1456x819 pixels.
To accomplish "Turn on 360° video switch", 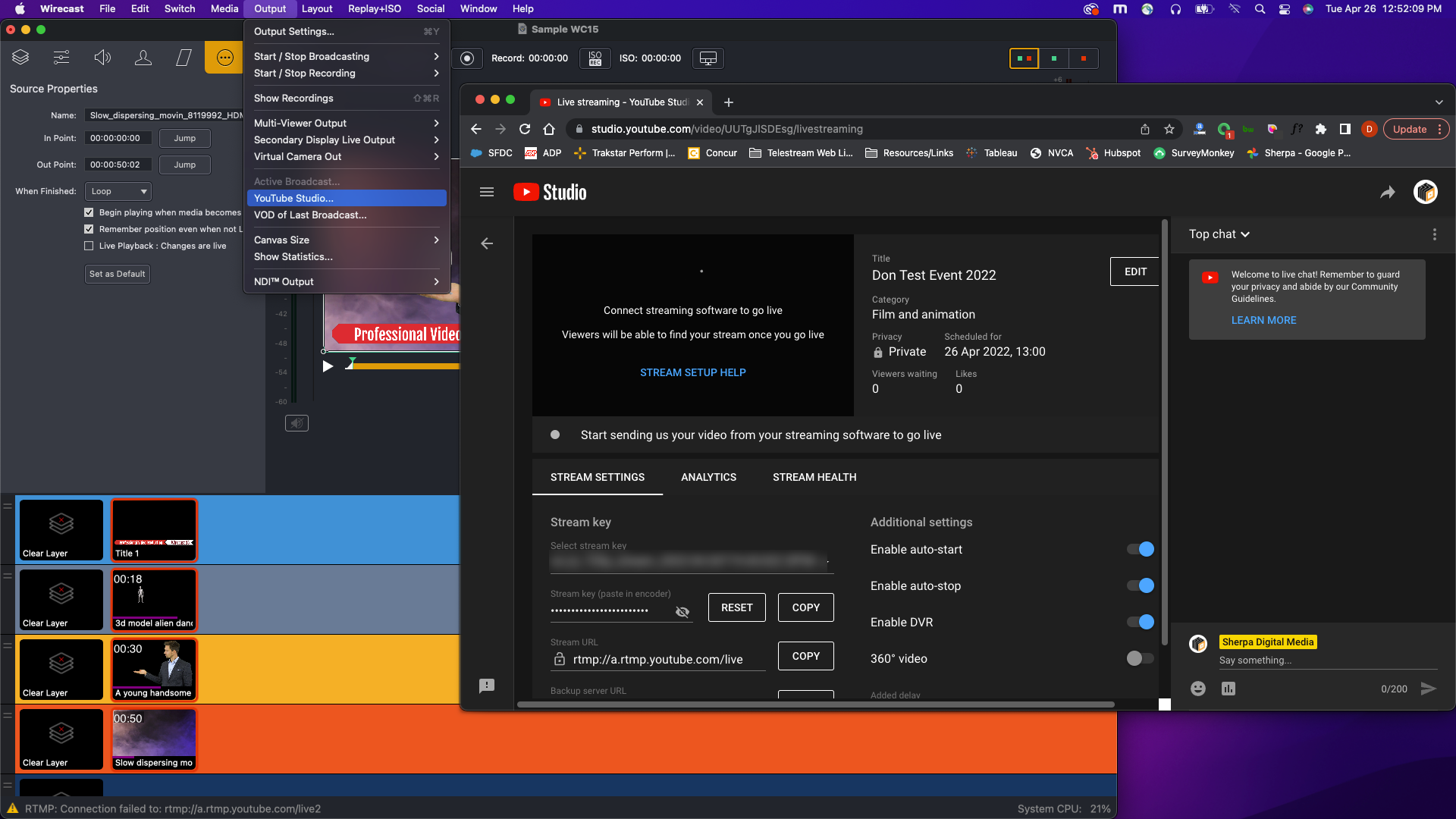I will pos(1140,658).
